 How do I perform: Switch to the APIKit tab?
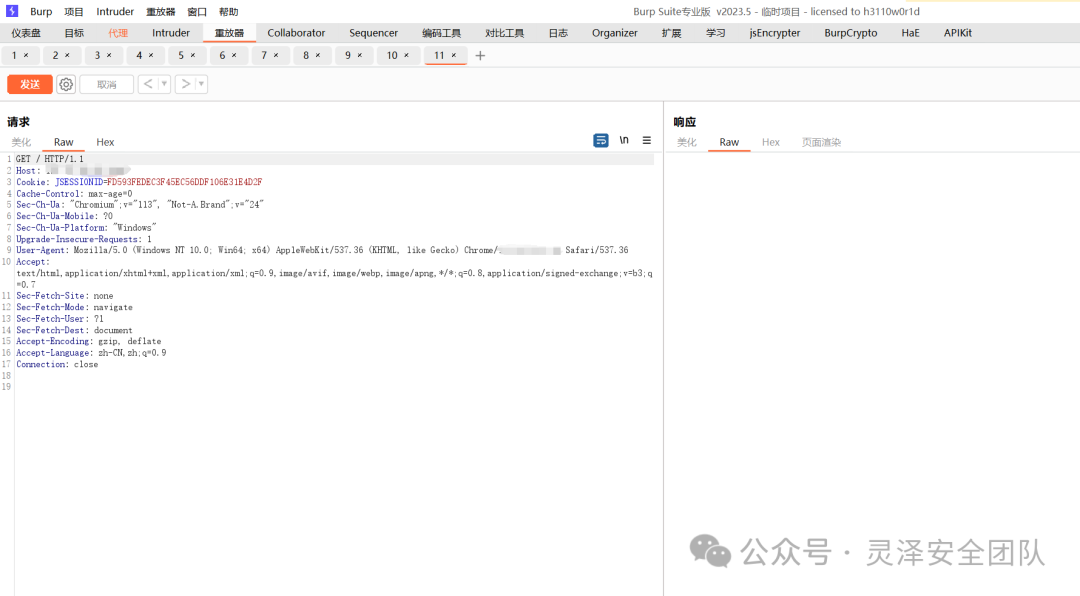tap(957, 33)
